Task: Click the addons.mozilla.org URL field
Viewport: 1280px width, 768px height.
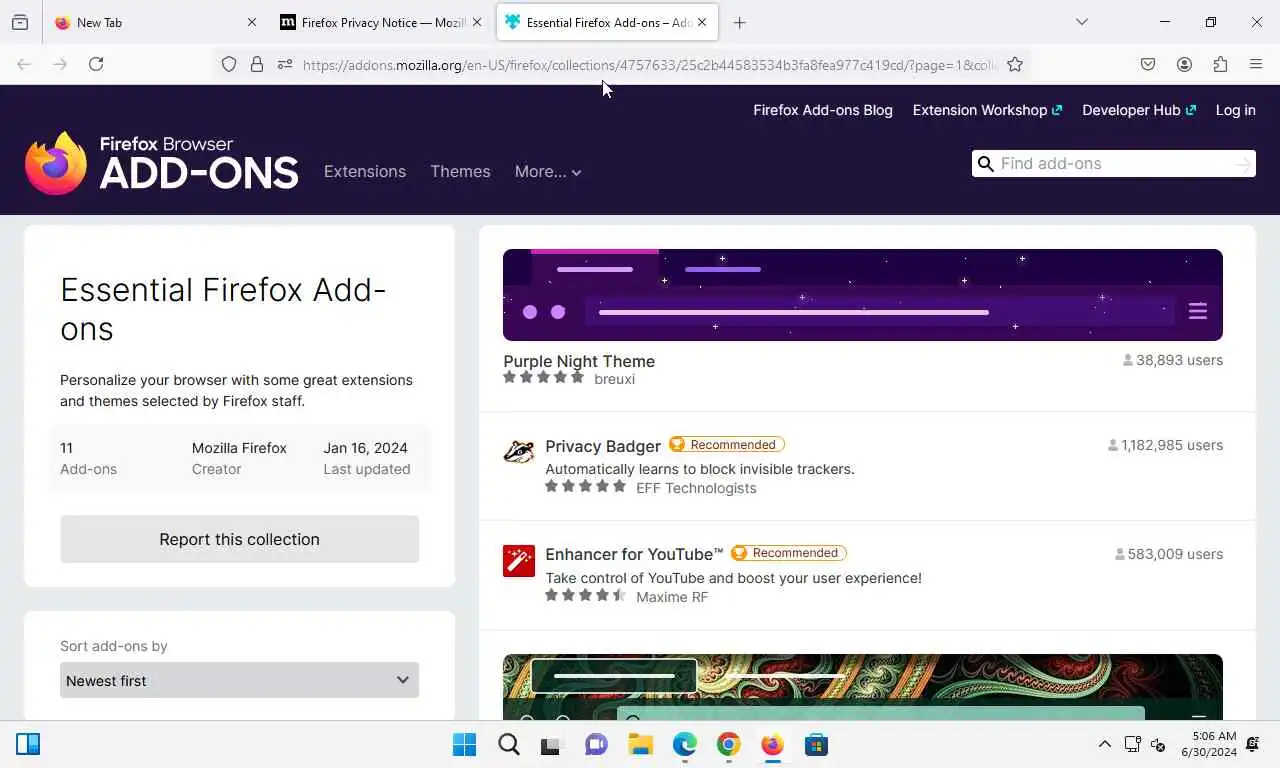Action: click(x=650, y=65)
